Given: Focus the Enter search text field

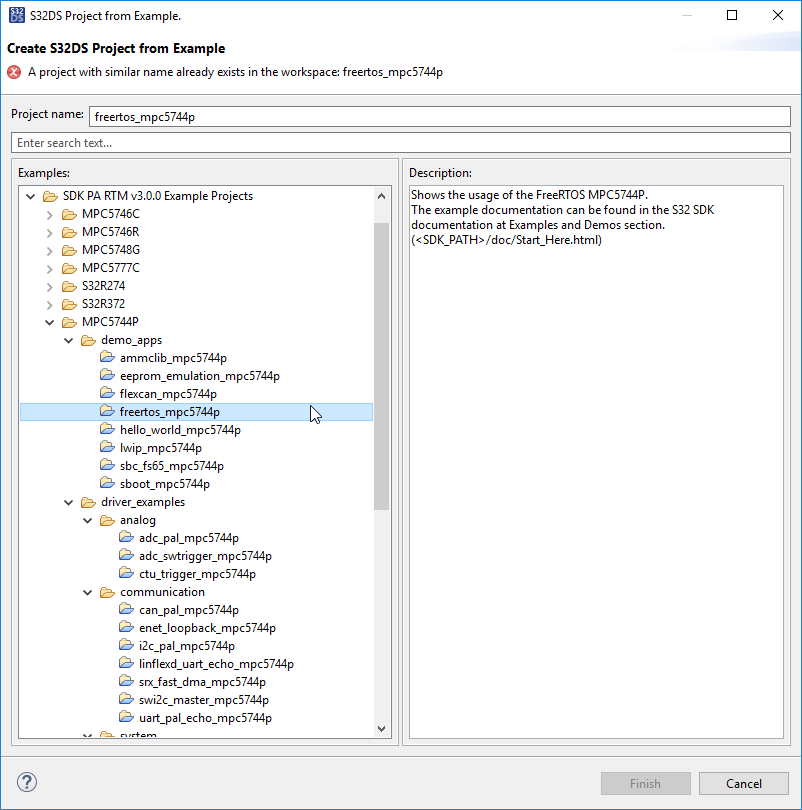Looking at the screenshot, I should click(x=401, y=143).
